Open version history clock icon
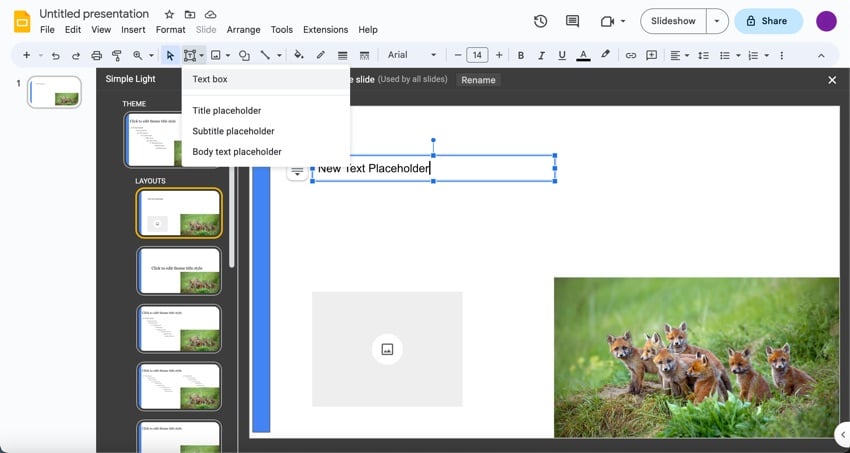Viewport: 850px width, 453px height. coord(540,21)
